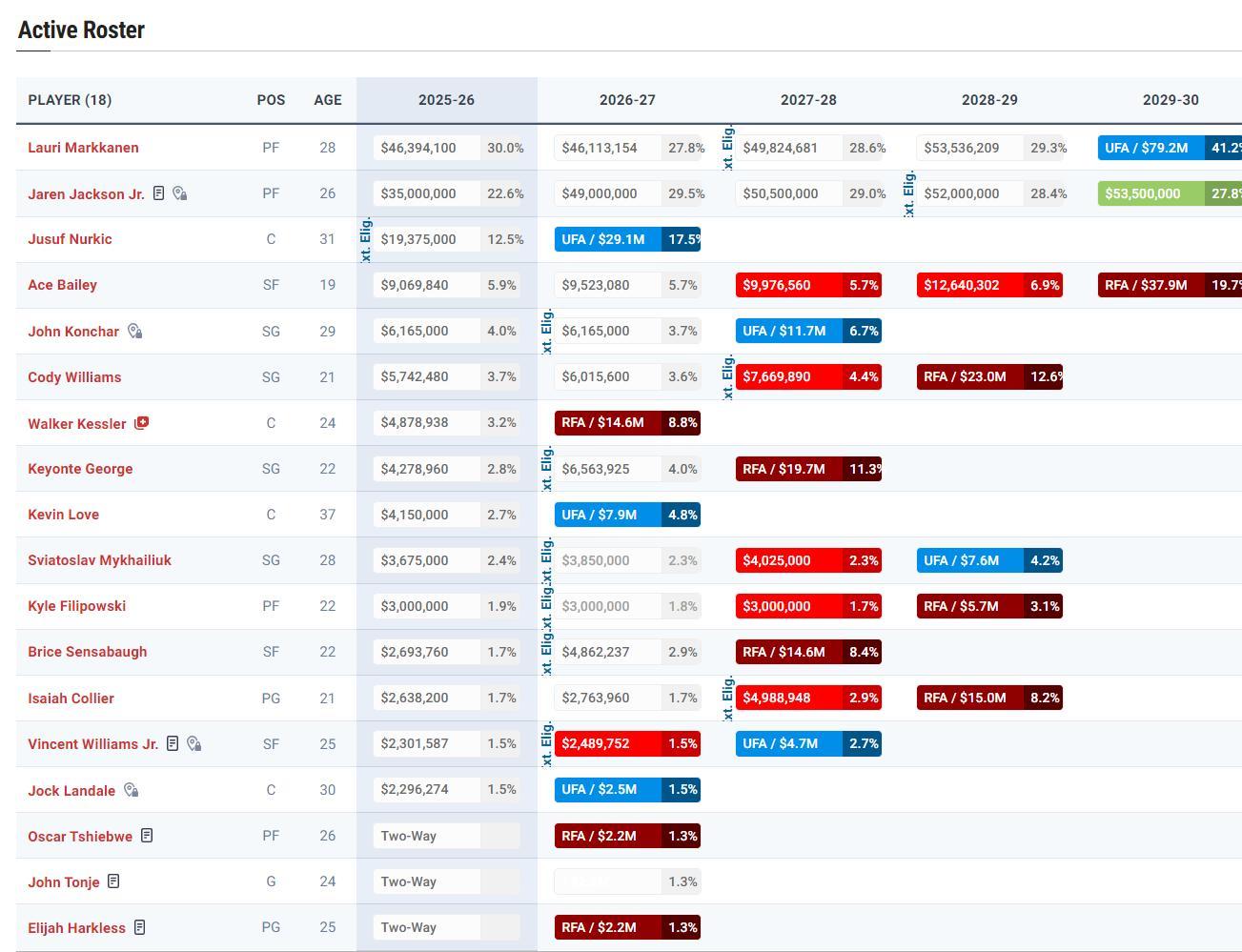Click the notes icon next to Oscar Tshiebwe
This screenshot has width=1242, height=952.
(x=147, y=836)
